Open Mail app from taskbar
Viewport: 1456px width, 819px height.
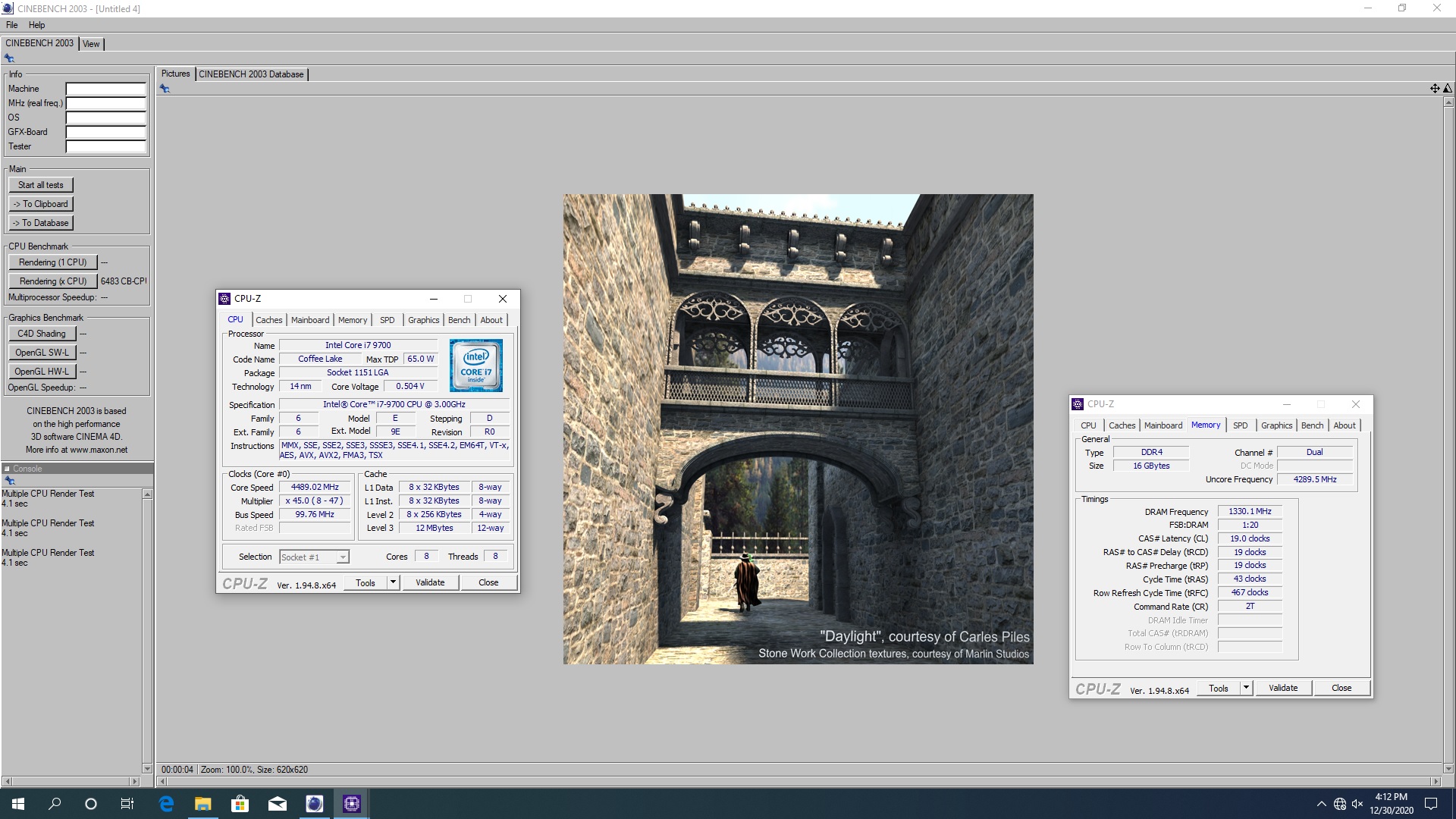coord(278,804)
